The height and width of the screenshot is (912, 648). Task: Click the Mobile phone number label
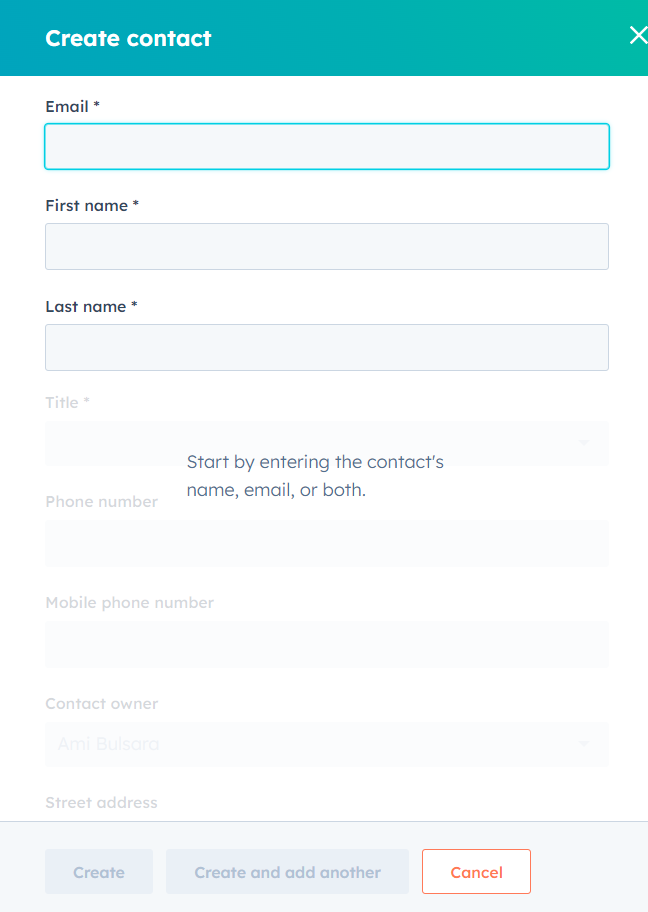coord(129,602)
